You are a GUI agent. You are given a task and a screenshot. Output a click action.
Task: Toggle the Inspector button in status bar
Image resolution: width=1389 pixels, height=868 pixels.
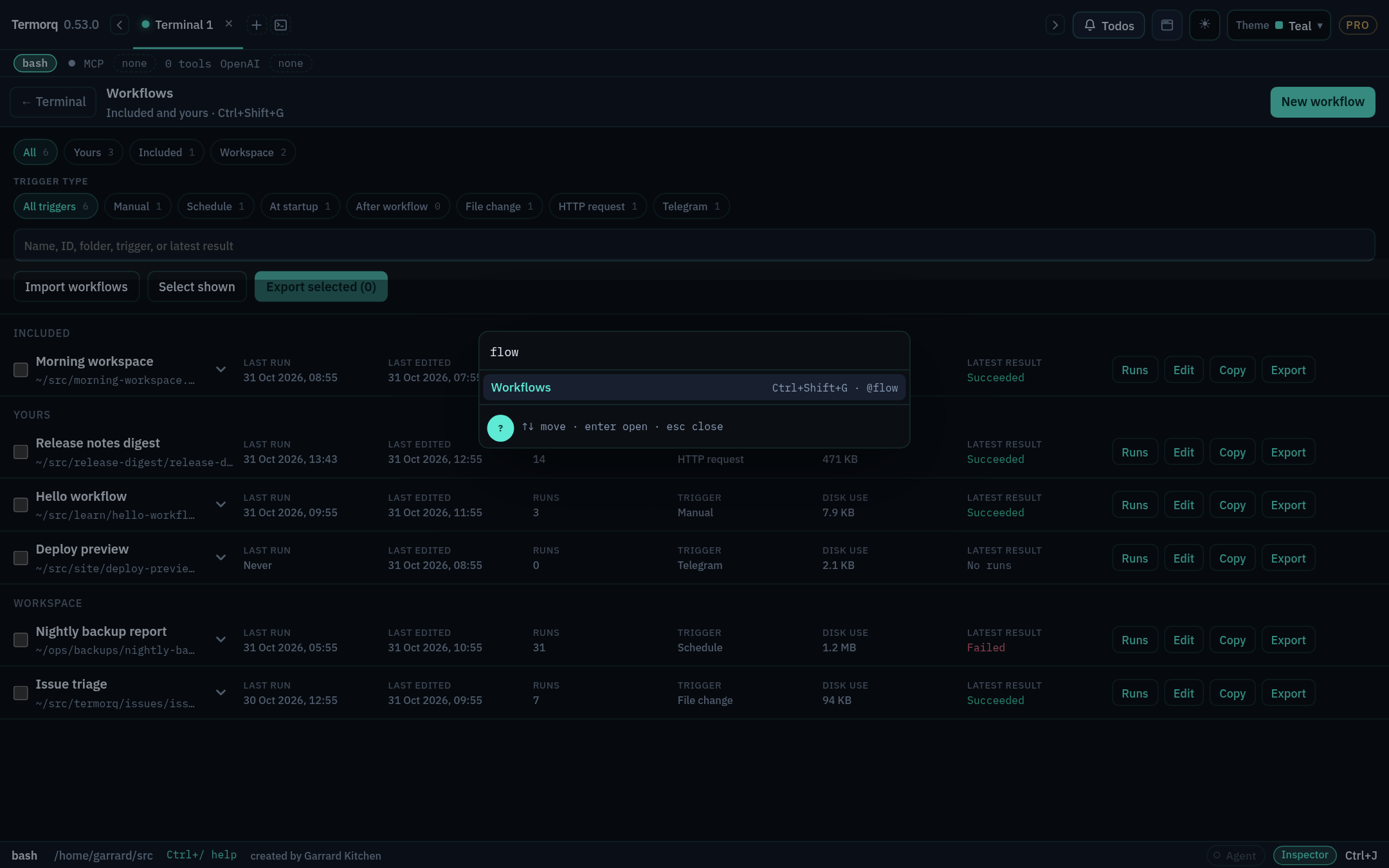point(1304,855)
